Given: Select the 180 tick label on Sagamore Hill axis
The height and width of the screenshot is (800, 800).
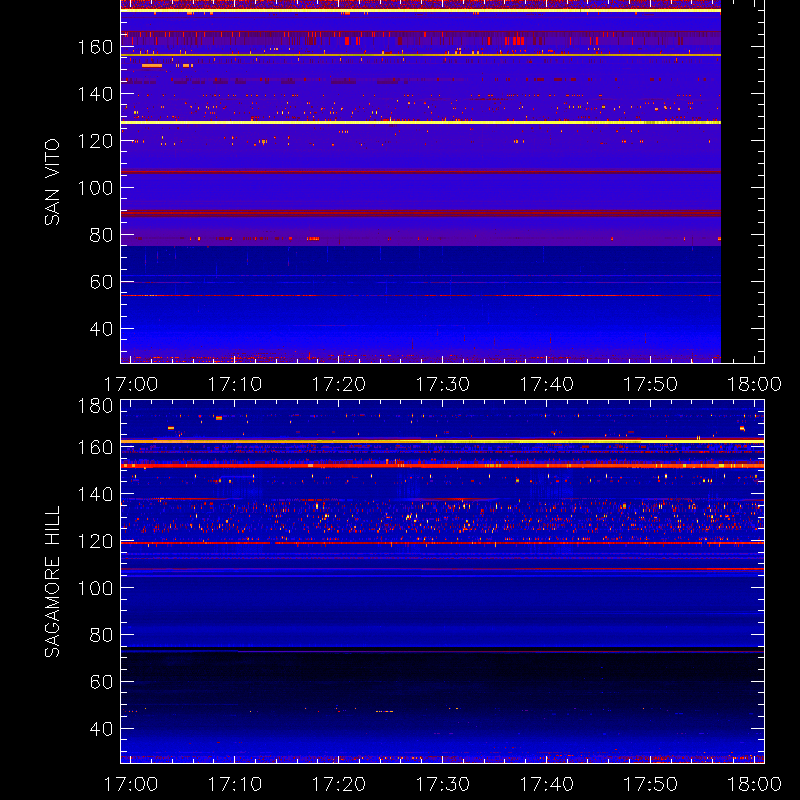Looking at the screenshot, I should click(x=95, y=406).
